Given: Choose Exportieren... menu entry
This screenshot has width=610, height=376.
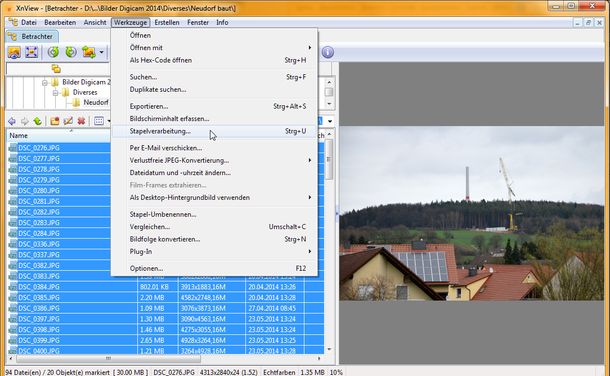Looking at the screenshot, I should 214,106.
